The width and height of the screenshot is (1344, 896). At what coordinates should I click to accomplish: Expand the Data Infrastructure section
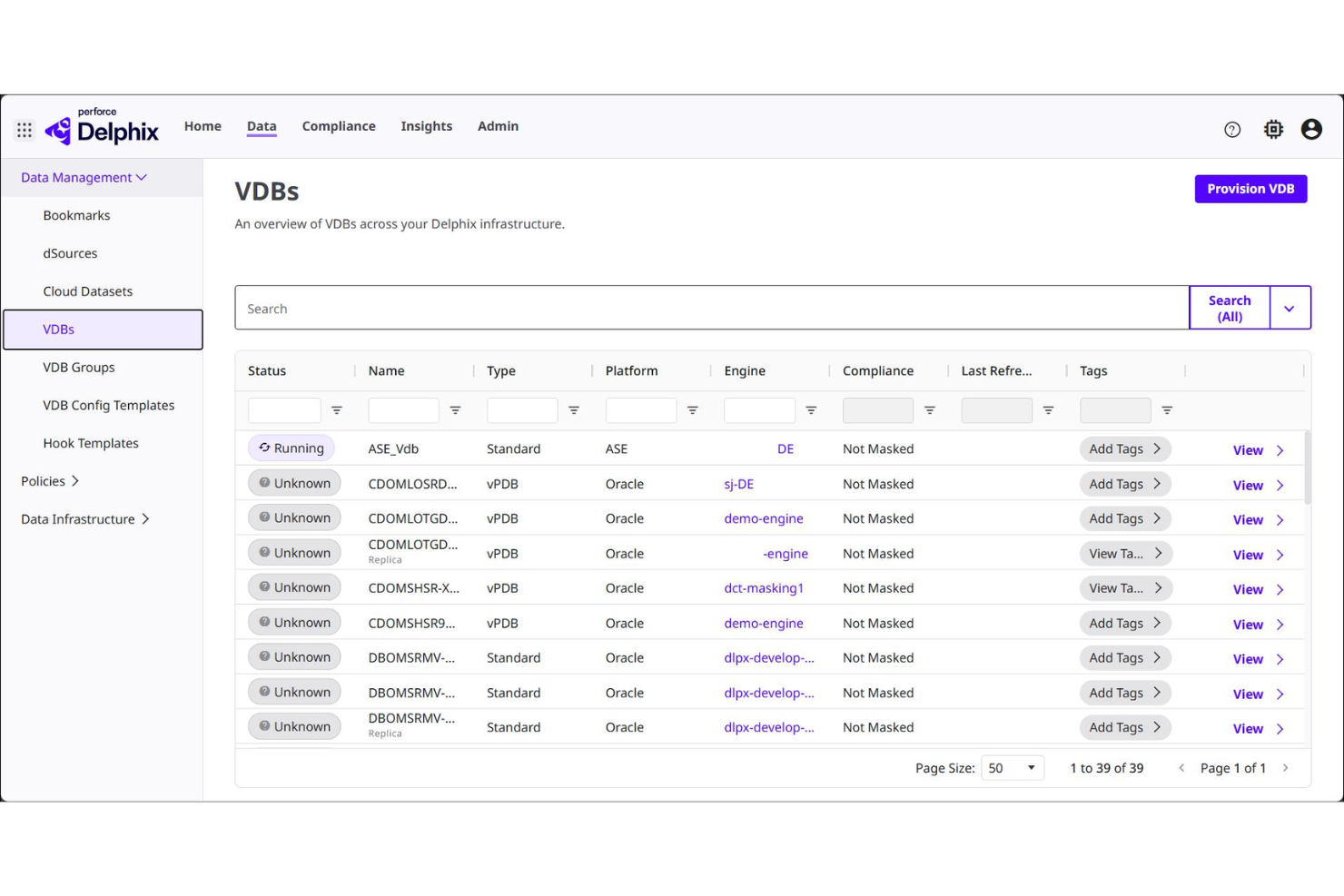point(85,519)
